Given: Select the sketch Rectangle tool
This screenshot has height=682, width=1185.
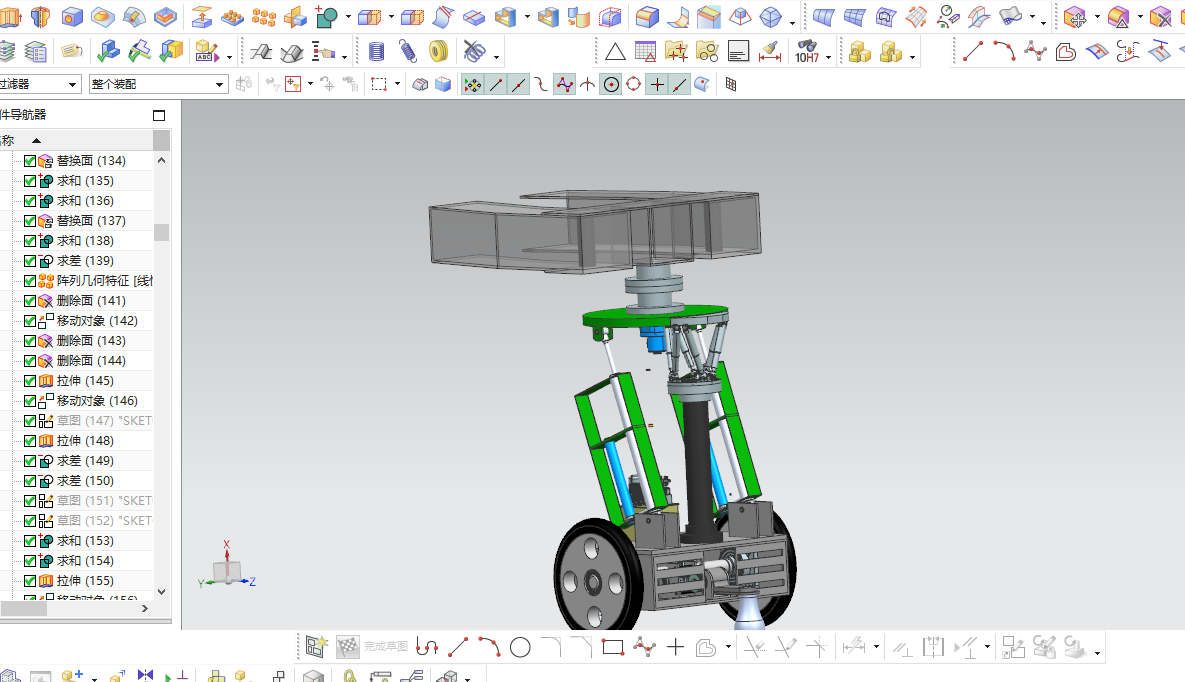Looking at the screenshot, I should [613, 647].
